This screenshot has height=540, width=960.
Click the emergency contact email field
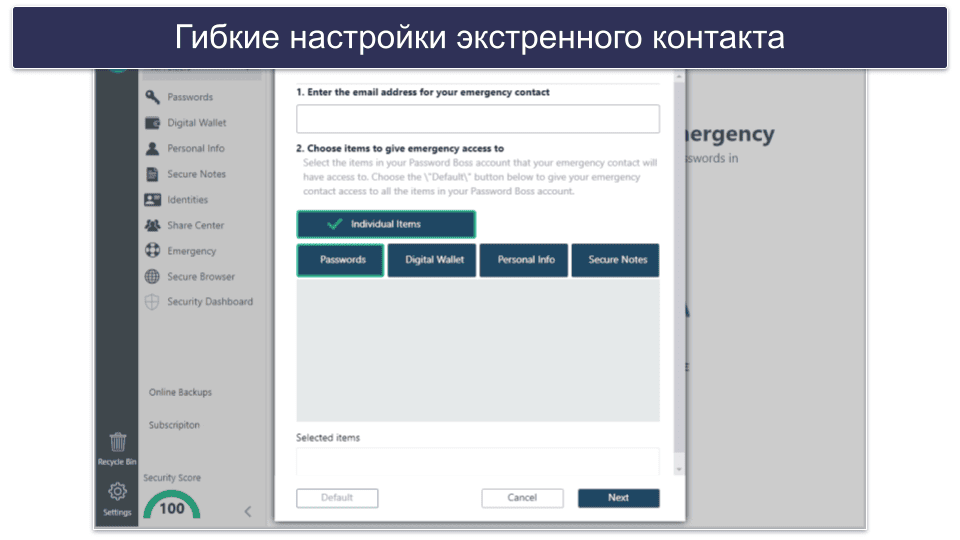pos(478,119)
